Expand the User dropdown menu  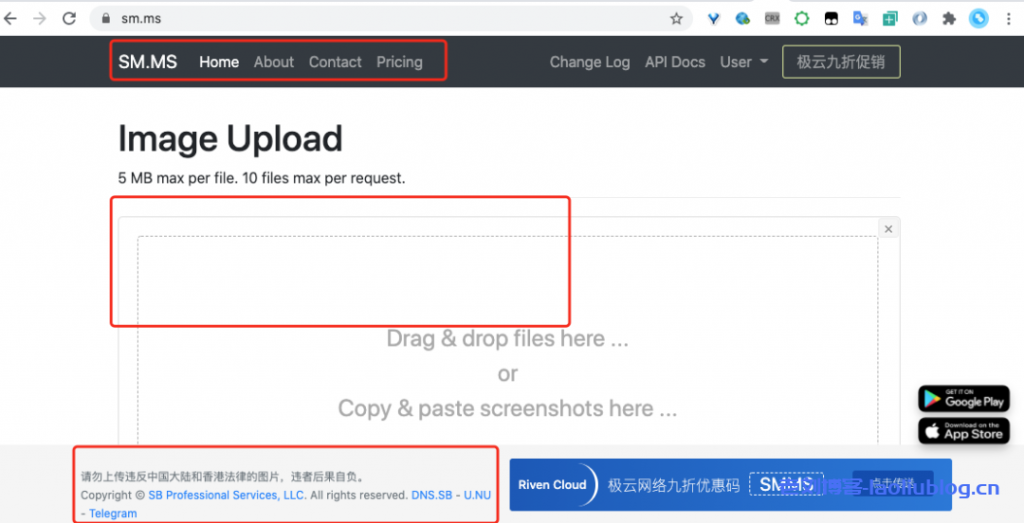coord(744,62)
